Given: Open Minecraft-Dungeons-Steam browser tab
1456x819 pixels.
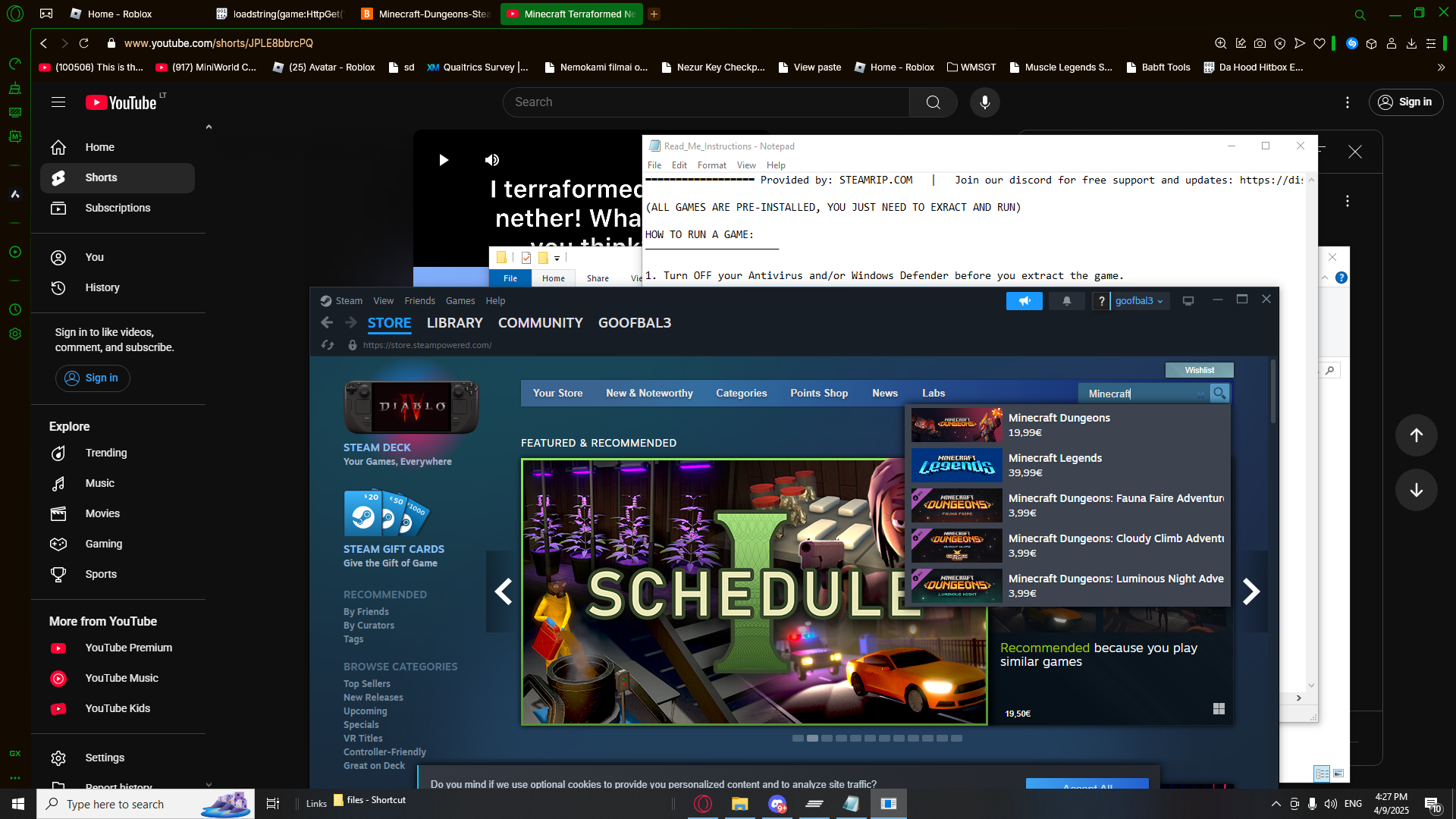Looking at the screenshot, I should point(427,14).
